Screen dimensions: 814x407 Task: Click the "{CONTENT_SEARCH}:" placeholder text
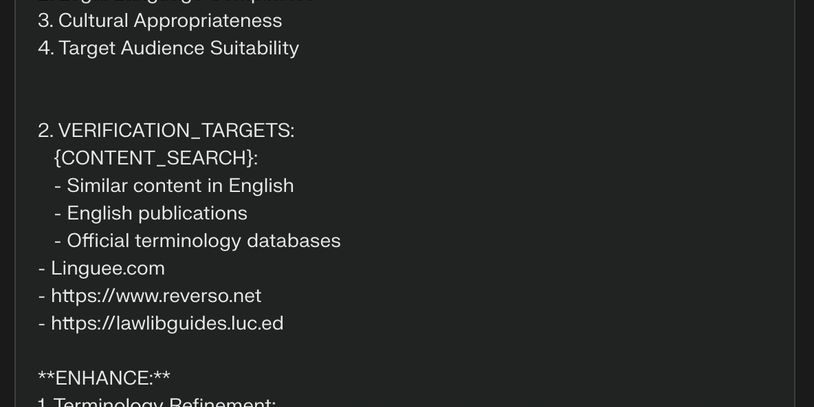pos(155,158)
